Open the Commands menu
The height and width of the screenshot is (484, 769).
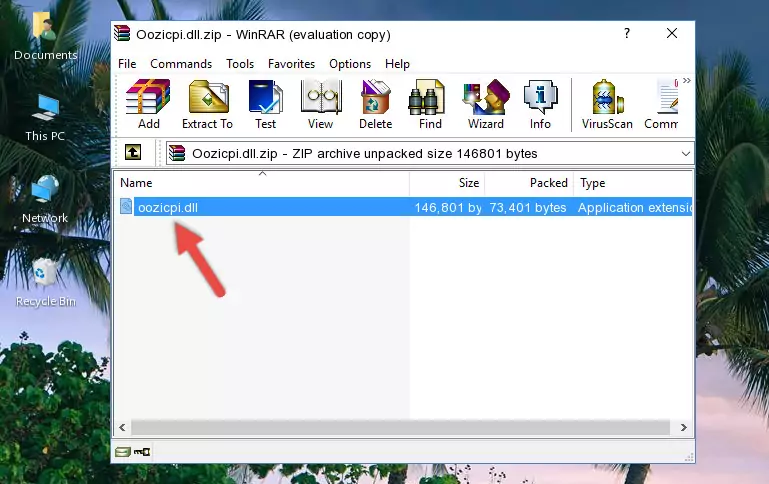[x=181, y=64]
